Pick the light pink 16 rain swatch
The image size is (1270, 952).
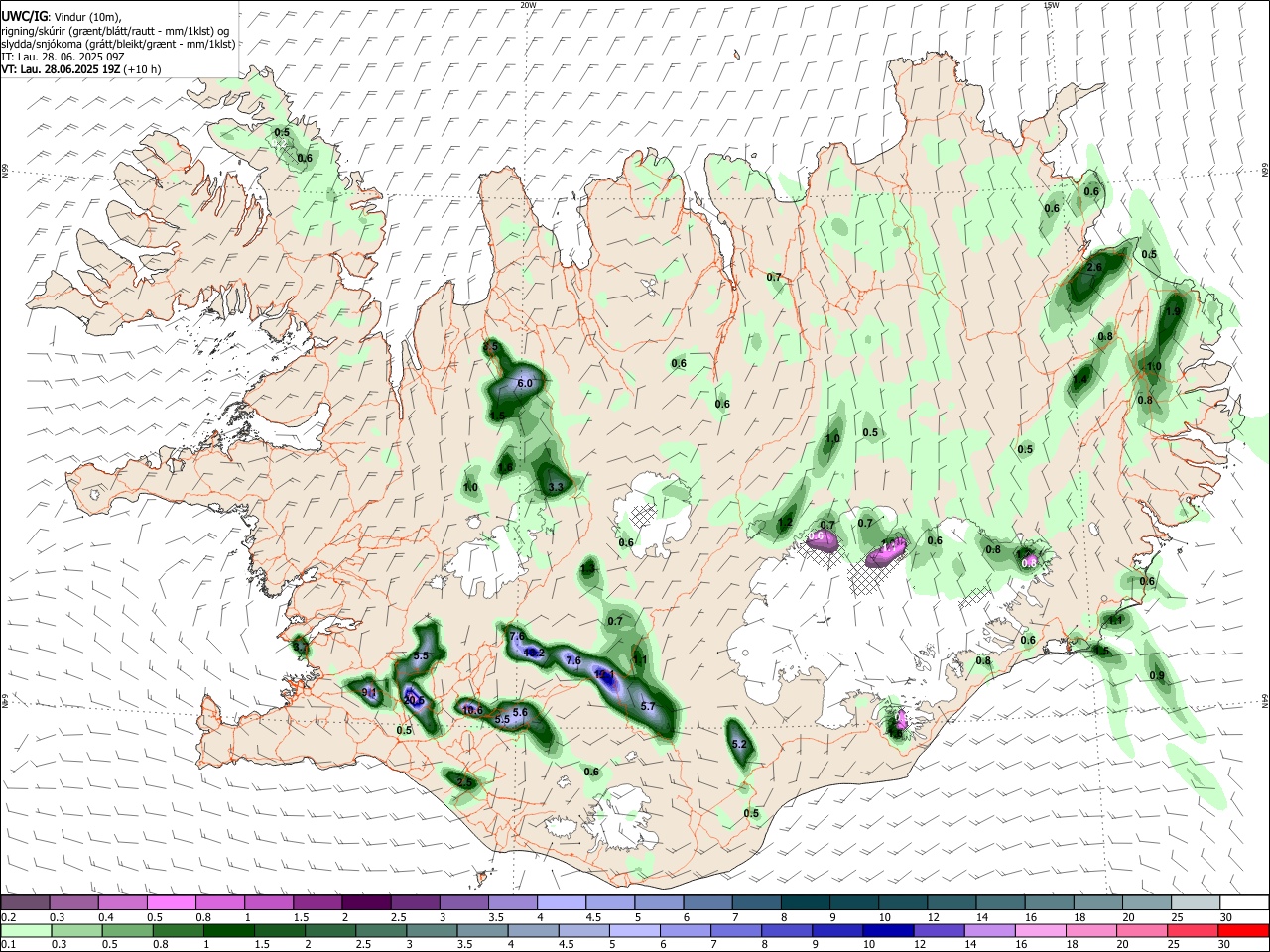coord(1039,930)
